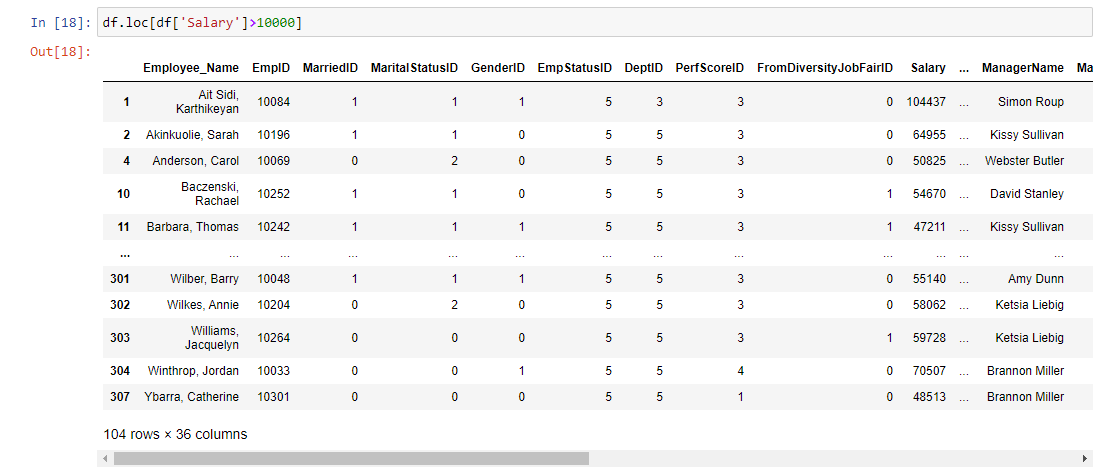Select the name Baczenski, Rachael
The width and height of the screenshot is (1101, 470).
(211, 194)
